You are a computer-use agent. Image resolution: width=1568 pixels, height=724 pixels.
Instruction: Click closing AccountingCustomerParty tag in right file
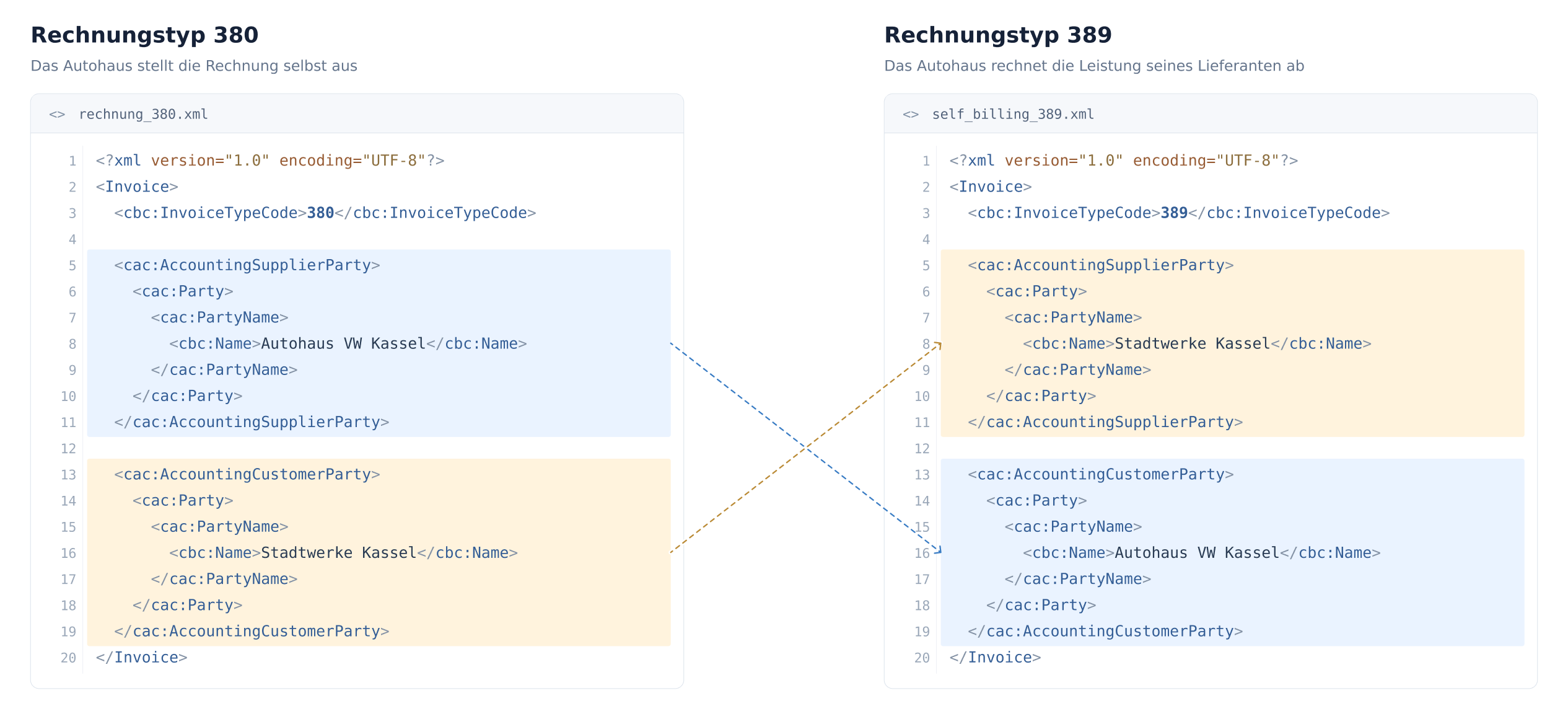point(1105,632)
